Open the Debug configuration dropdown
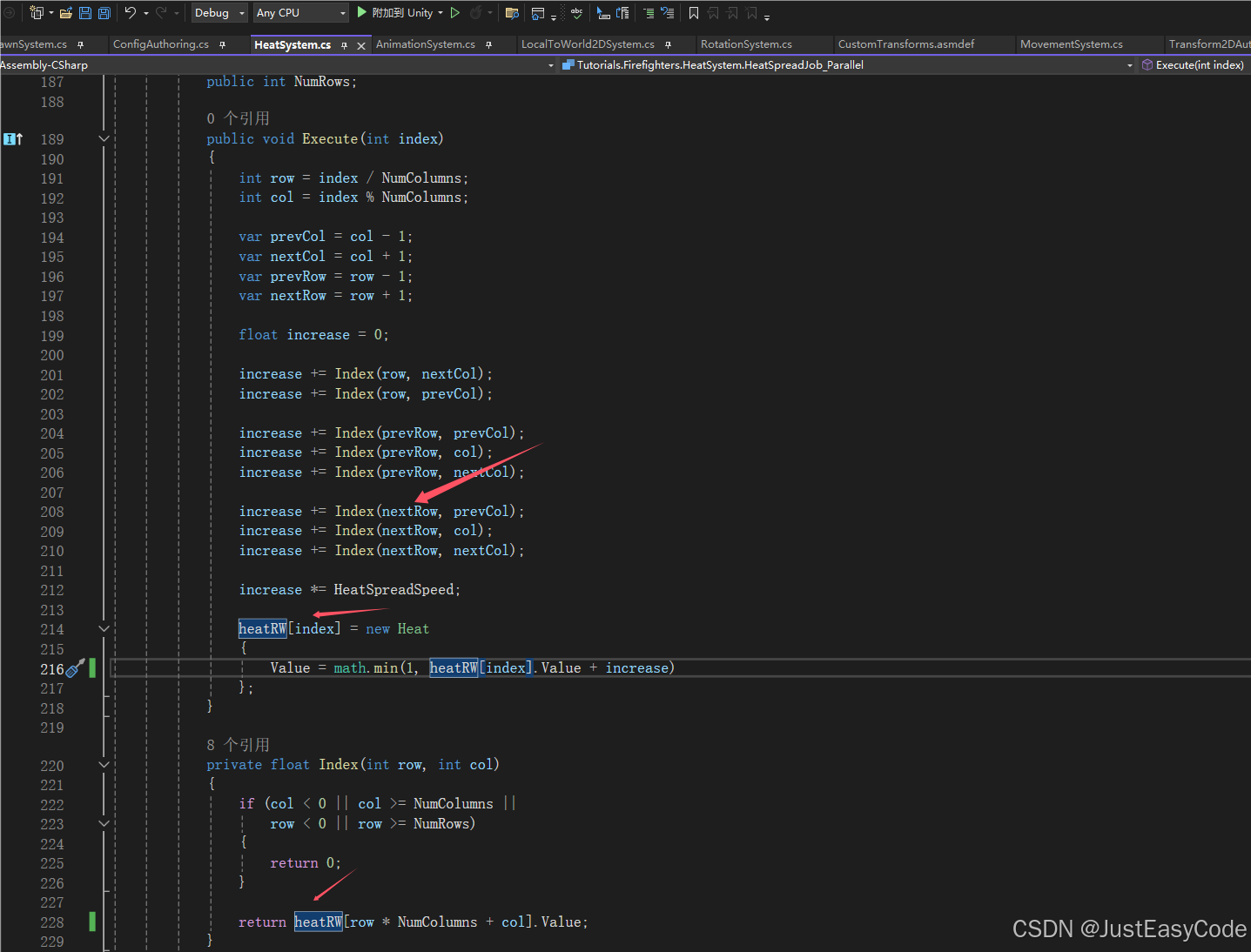This screenshot has width=1251, height=952. click(x=219, y=12)
